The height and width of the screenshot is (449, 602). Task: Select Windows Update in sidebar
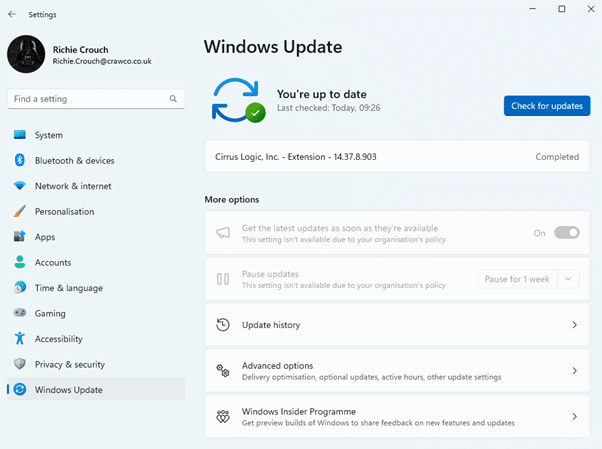tap(96, 389)
